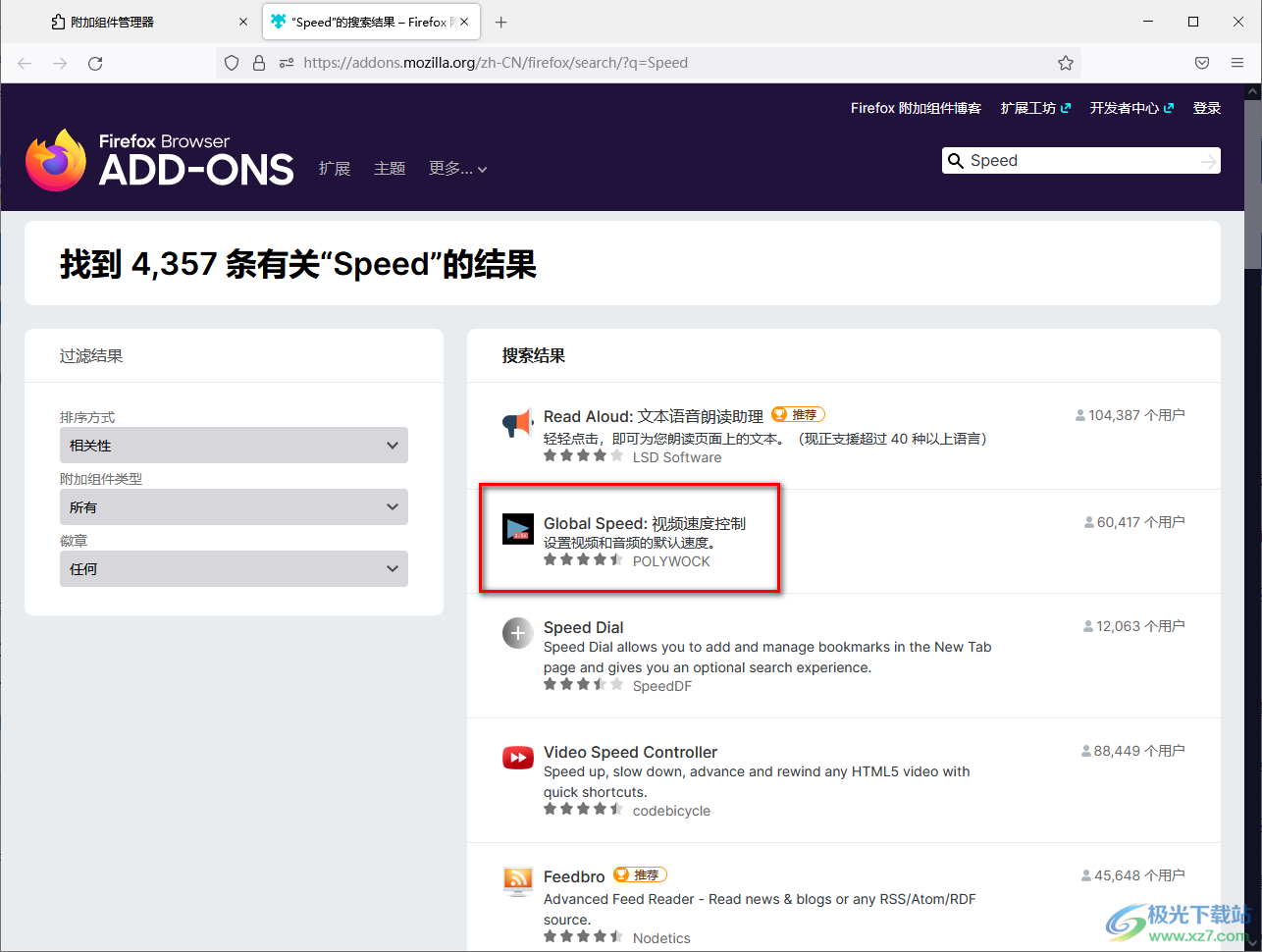This screenshot has height=952, width=1262.
Task: Click the magnifier icon in the search box
Action: click(x=956, y=161)
